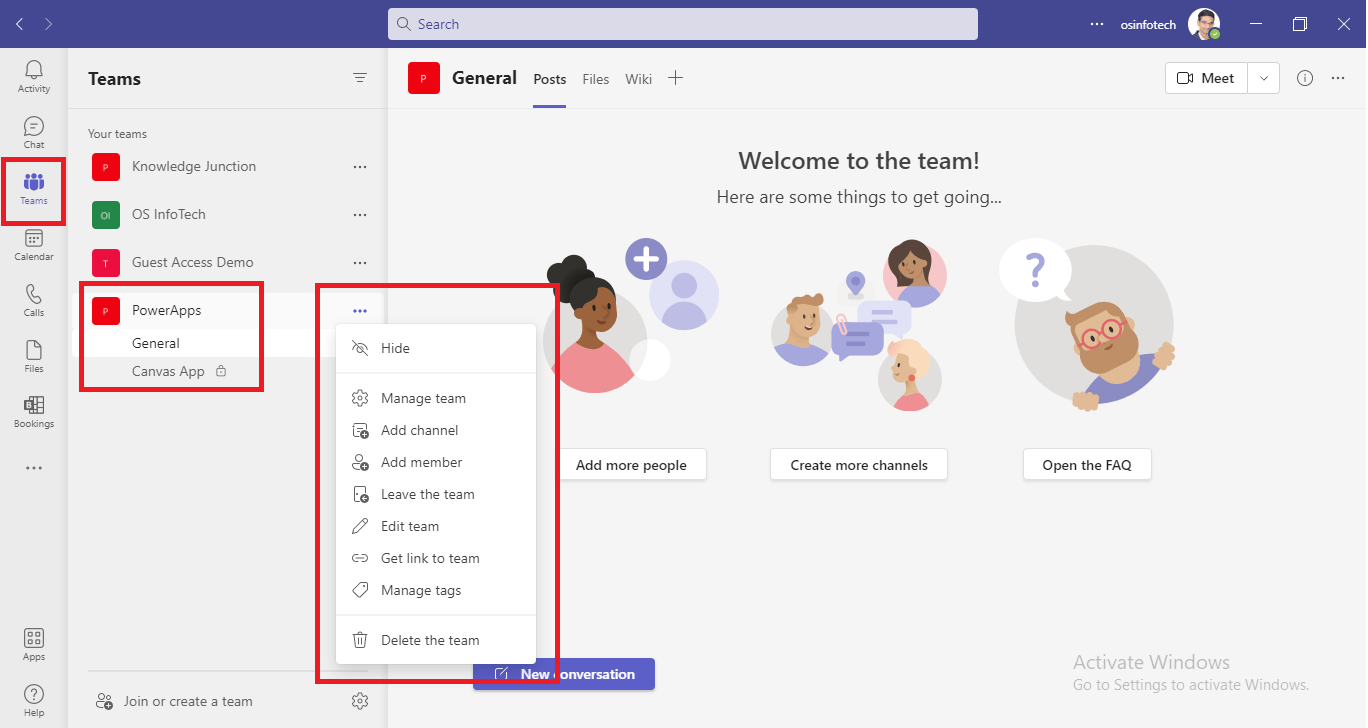Click Create more channels button
Image resolution: width=1368 pixels, height=728 pixels.
859,465
